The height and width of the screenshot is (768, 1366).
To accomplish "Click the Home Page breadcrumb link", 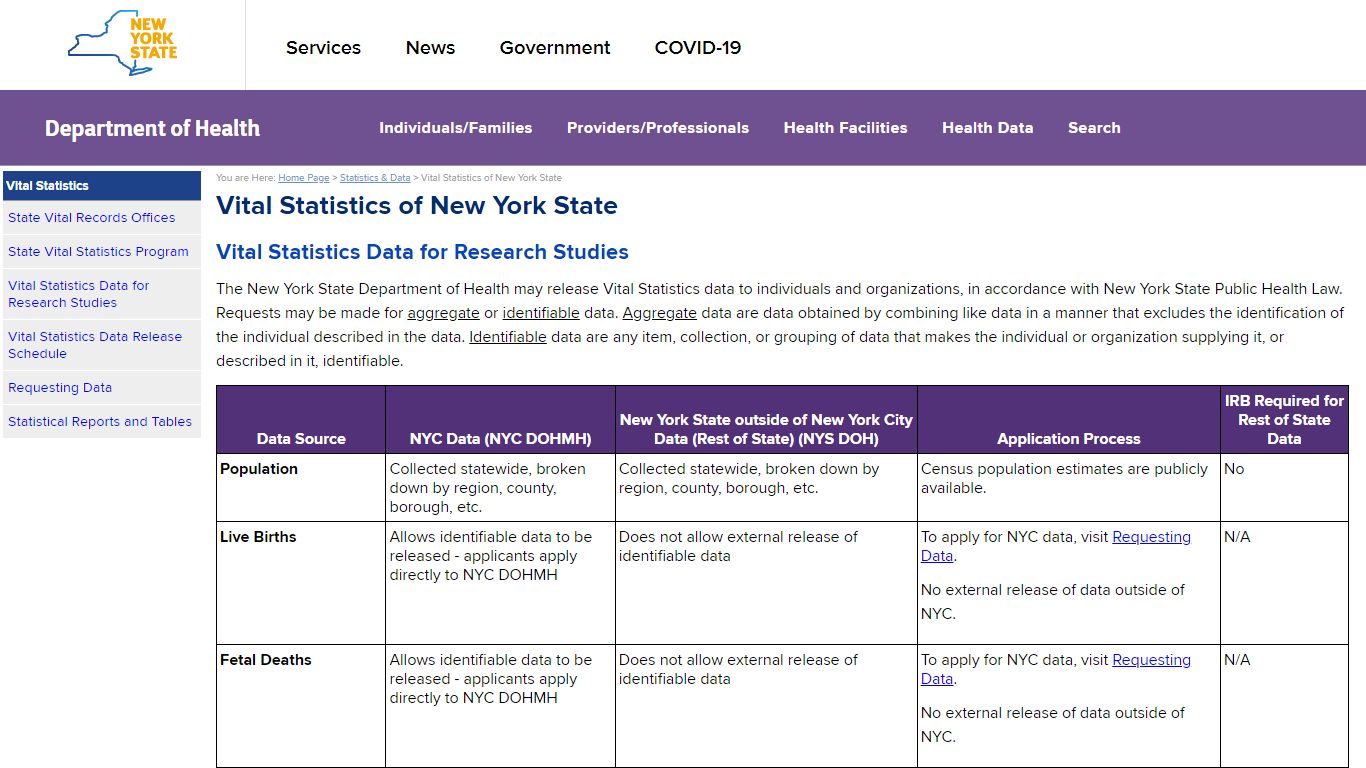I will click(x=303, y=178).
